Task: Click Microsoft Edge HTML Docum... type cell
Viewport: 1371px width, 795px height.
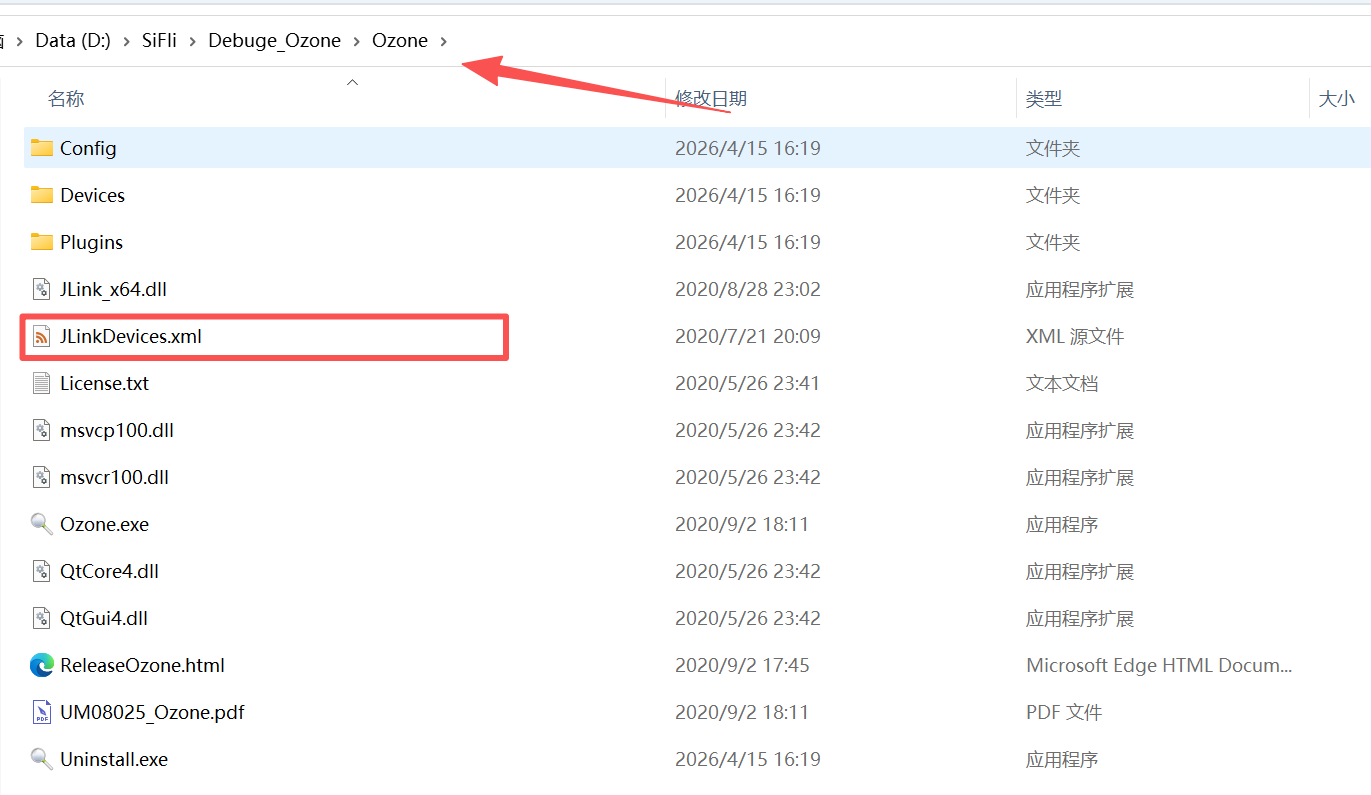Action: (1159, 665)
